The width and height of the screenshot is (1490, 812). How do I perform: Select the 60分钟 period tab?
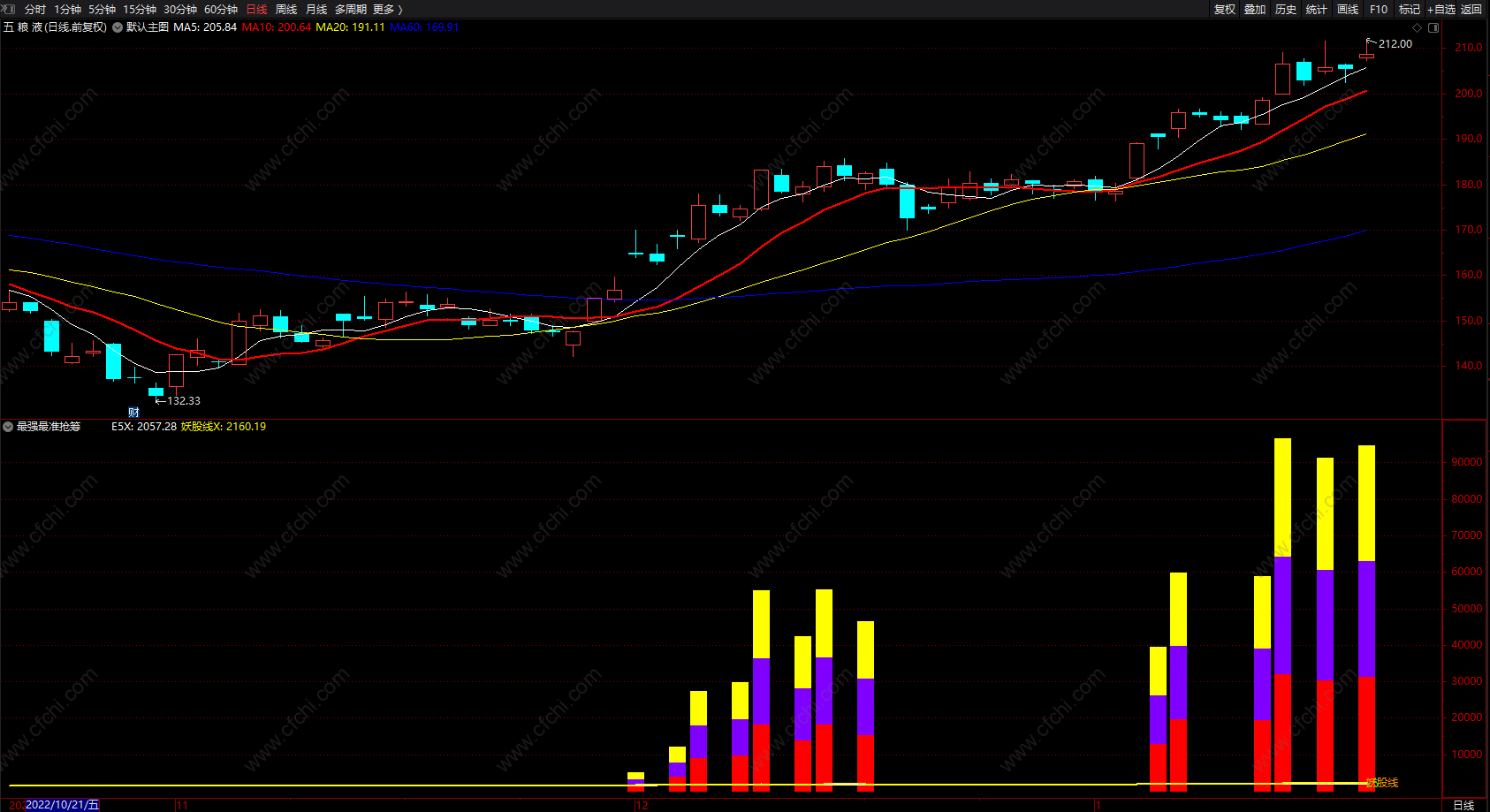[221, 9]
